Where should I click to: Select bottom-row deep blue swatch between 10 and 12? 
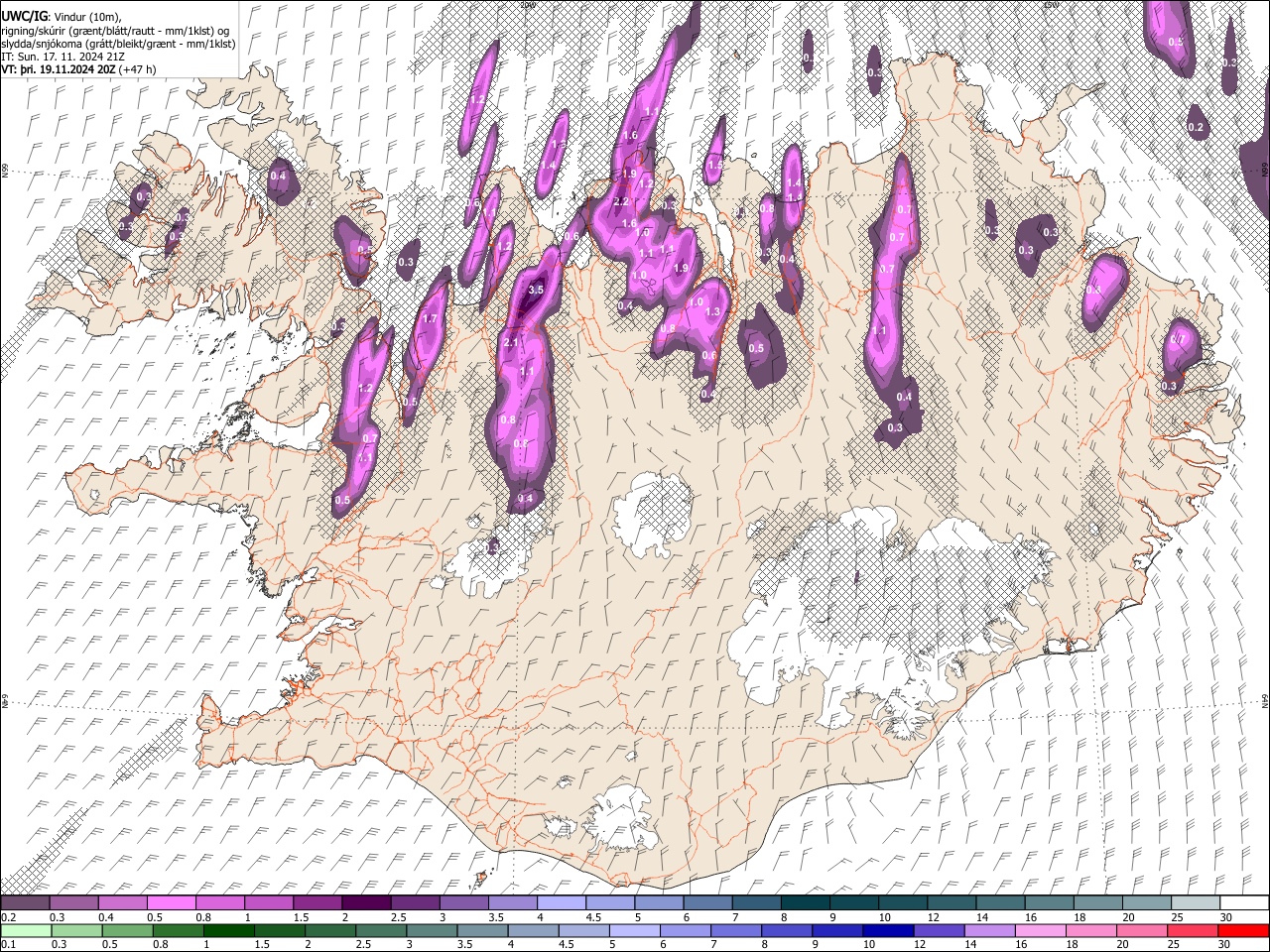click(887, 930)
